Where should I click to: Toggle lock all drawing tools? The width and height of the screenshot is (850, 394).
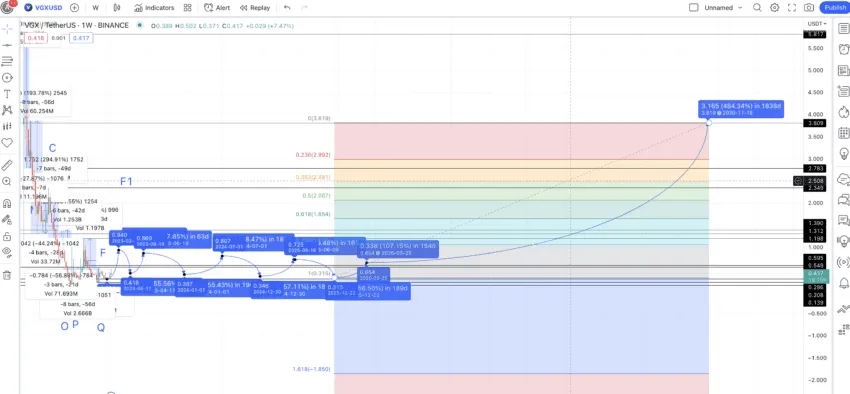coord(7,236)
